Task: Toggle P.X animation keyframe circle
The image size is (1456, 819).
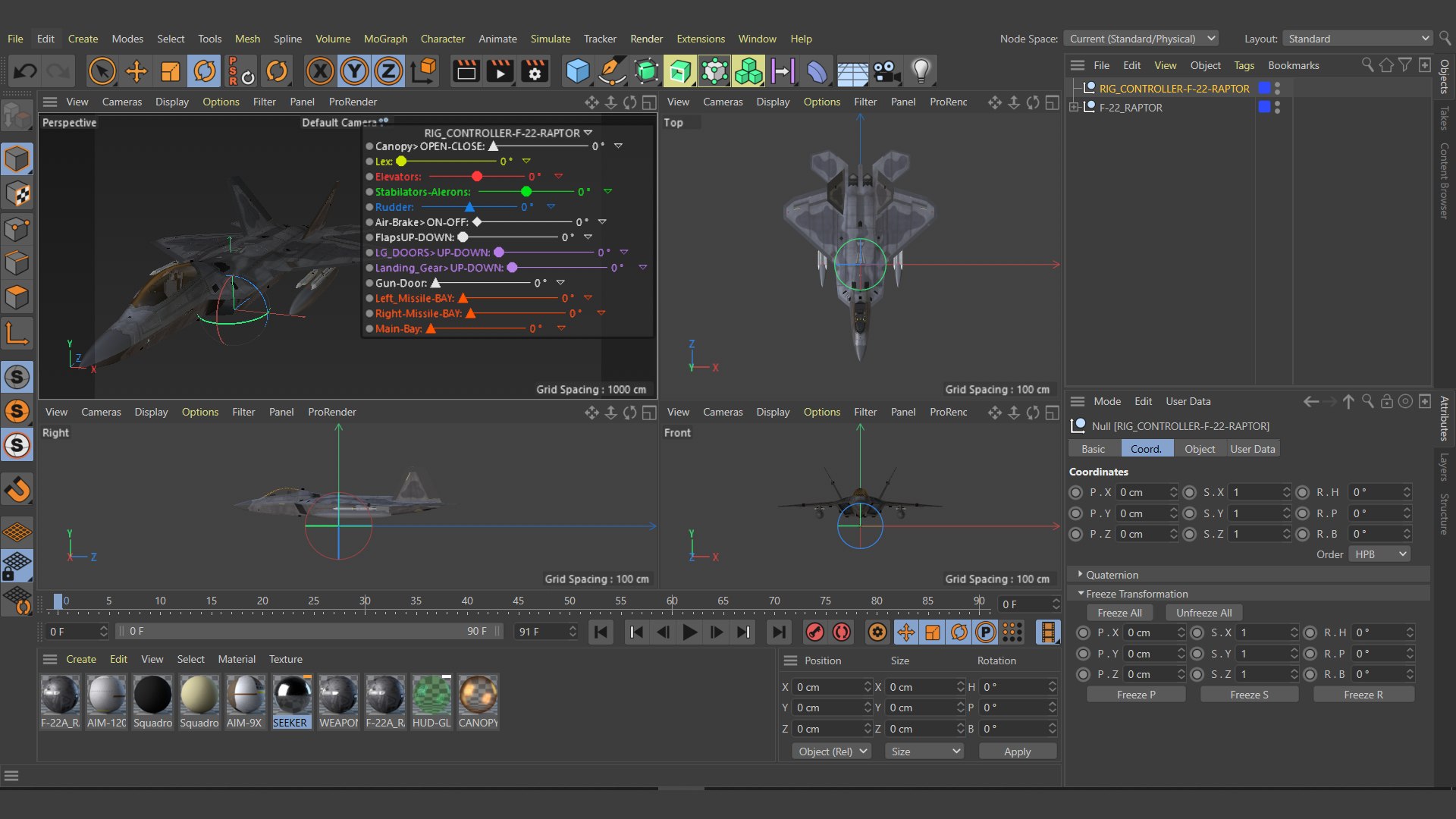Action: click(1075, 492)
